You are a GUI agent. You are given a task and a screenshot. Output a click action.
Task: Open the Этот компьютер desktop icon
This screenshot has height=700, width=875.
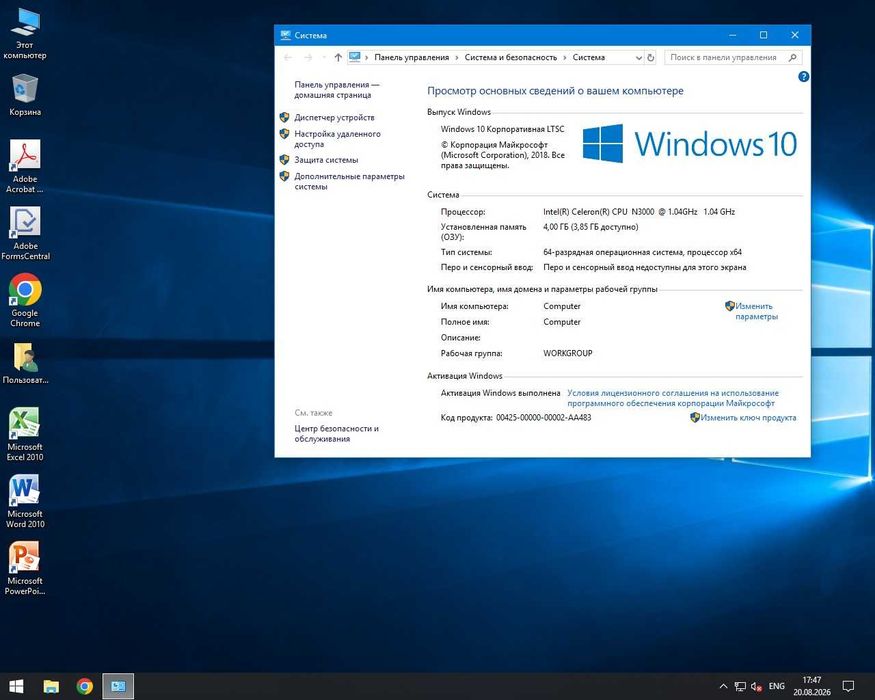pos(25,33)
